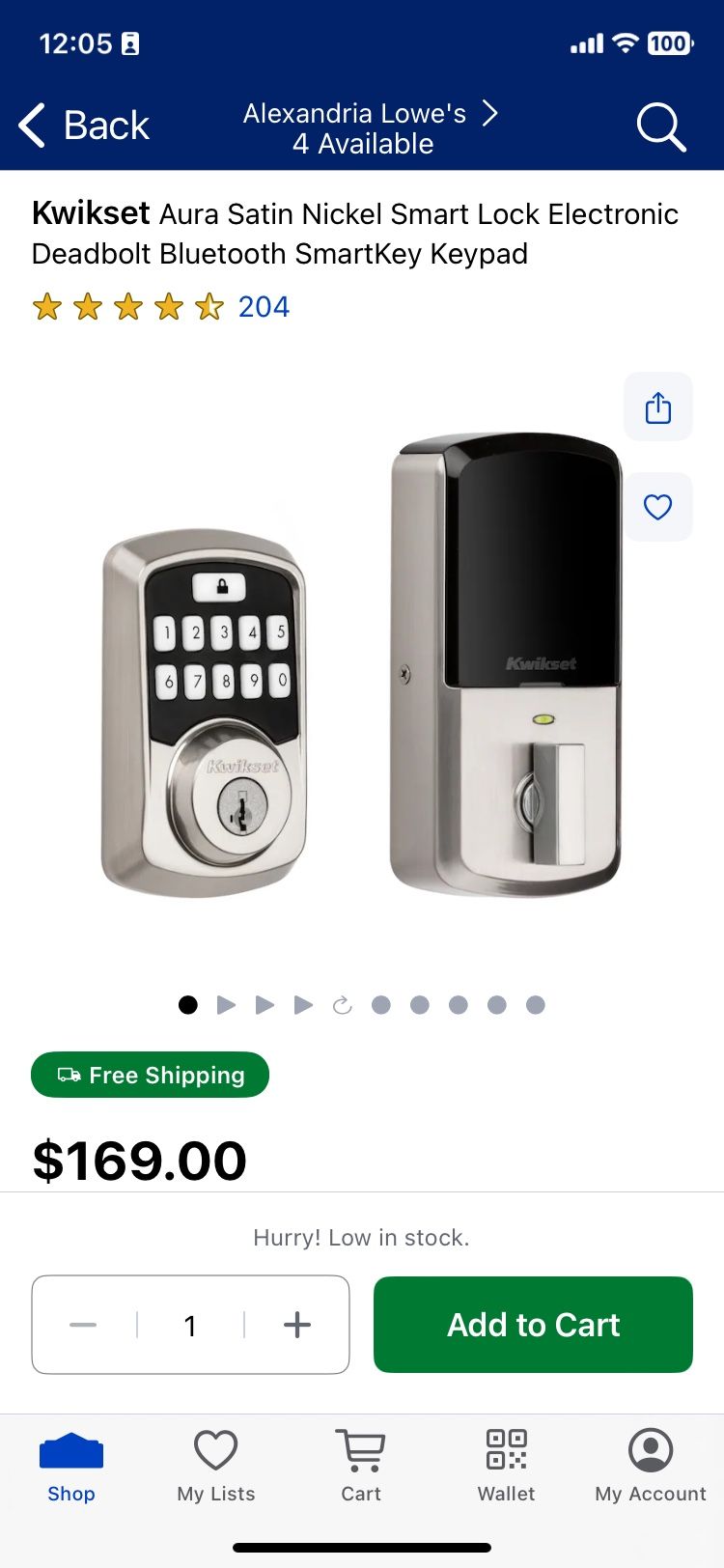
Task: Open My Lists heart tab
Action: 216,1466
